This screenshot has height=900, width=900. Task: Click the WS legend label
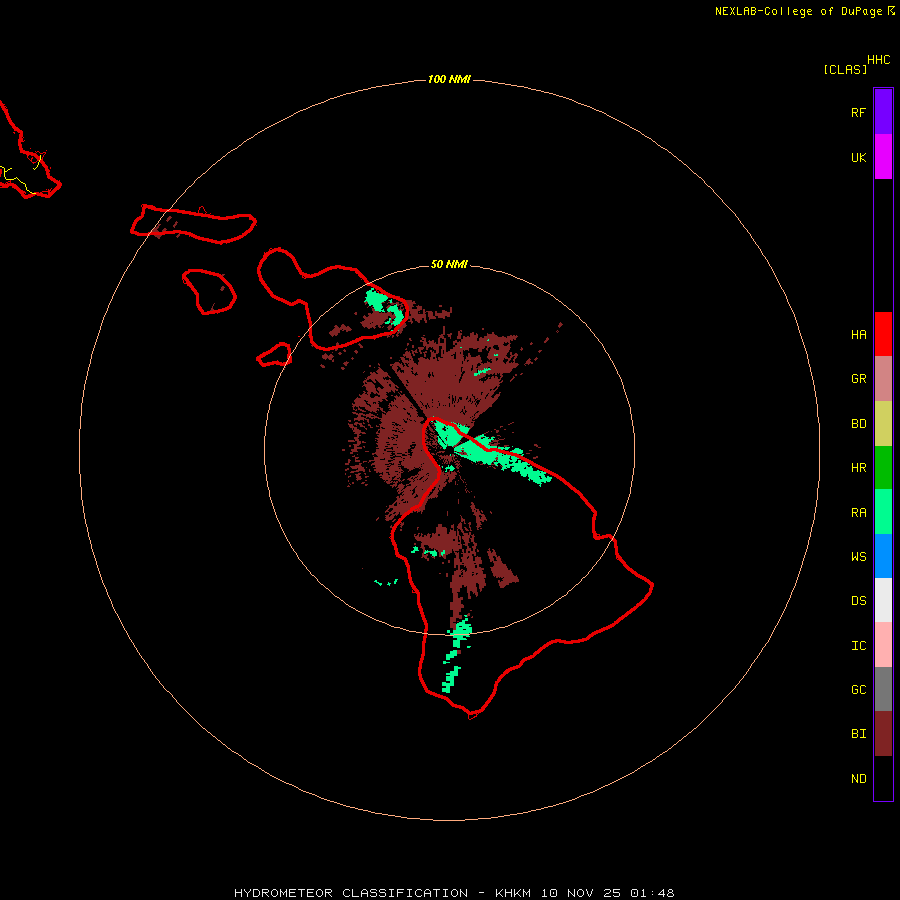coord(858,557)
